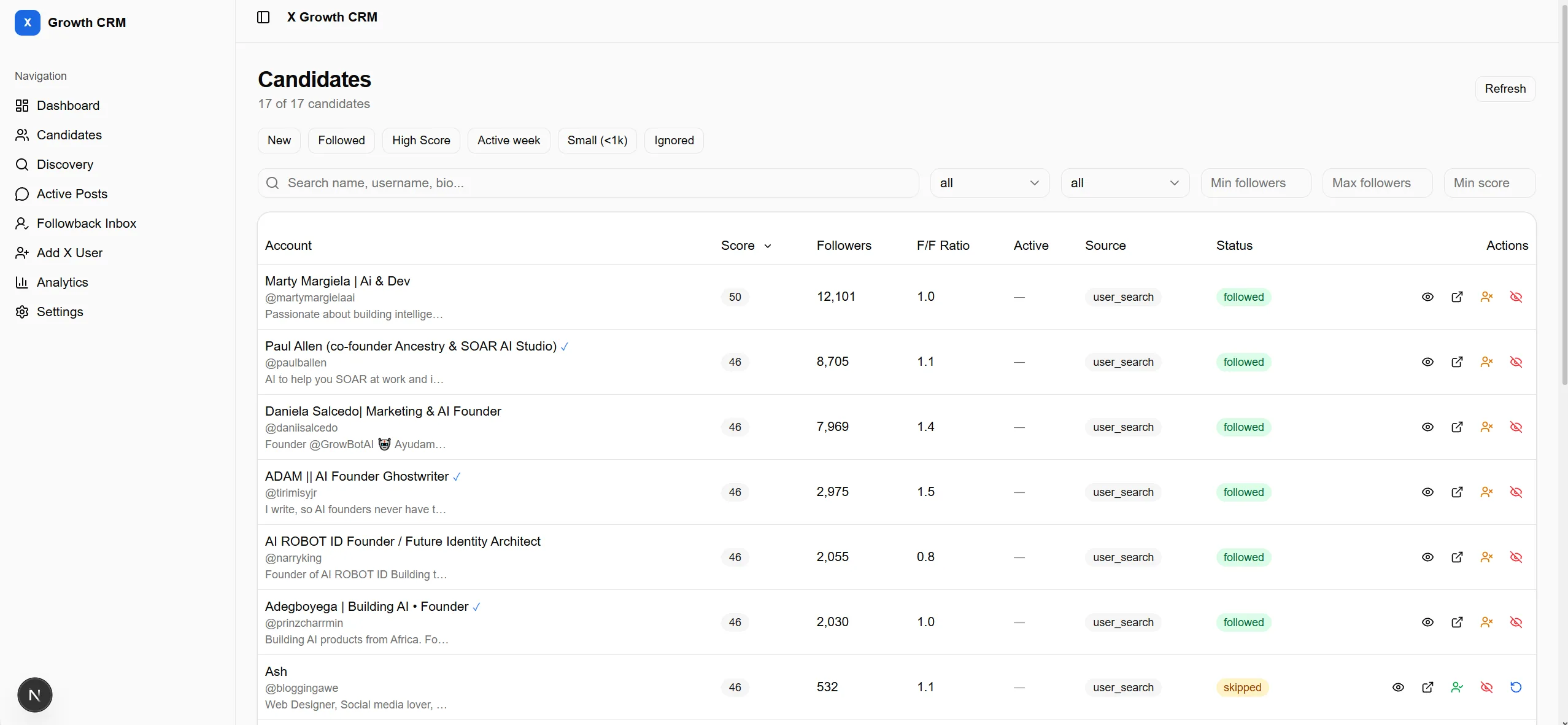Open the first 'all' filter dropdown
The height and width of the screenshot is (725, 1568).
(x=990, y=183)
